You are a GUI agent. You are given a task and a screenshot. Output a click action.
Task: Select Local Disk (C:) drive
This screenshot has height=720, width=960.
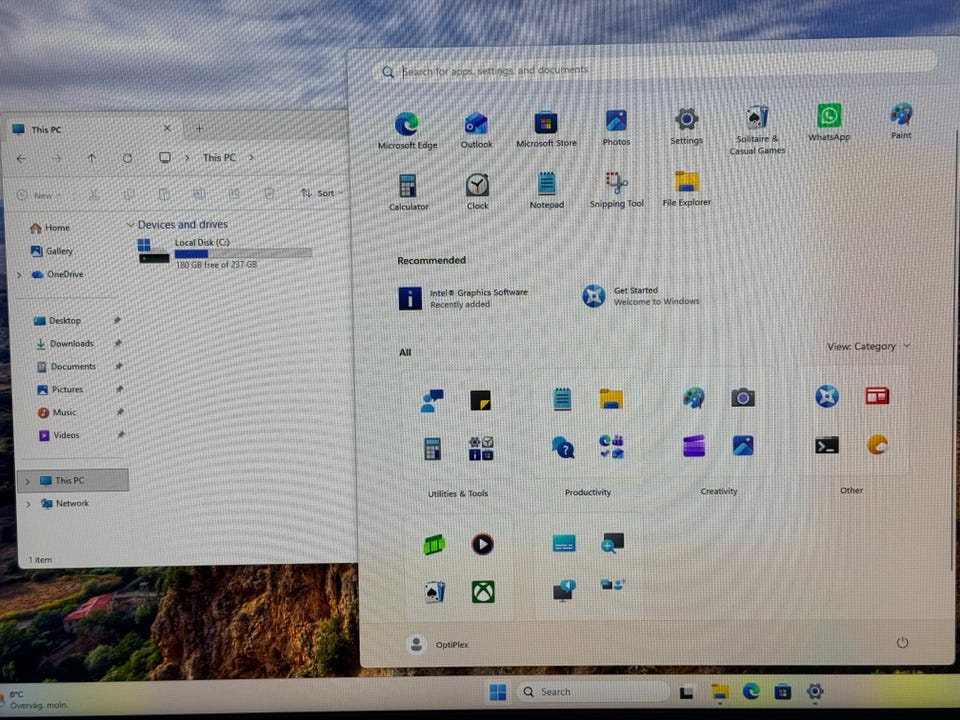pyautogui.click(x=225, y=253)
